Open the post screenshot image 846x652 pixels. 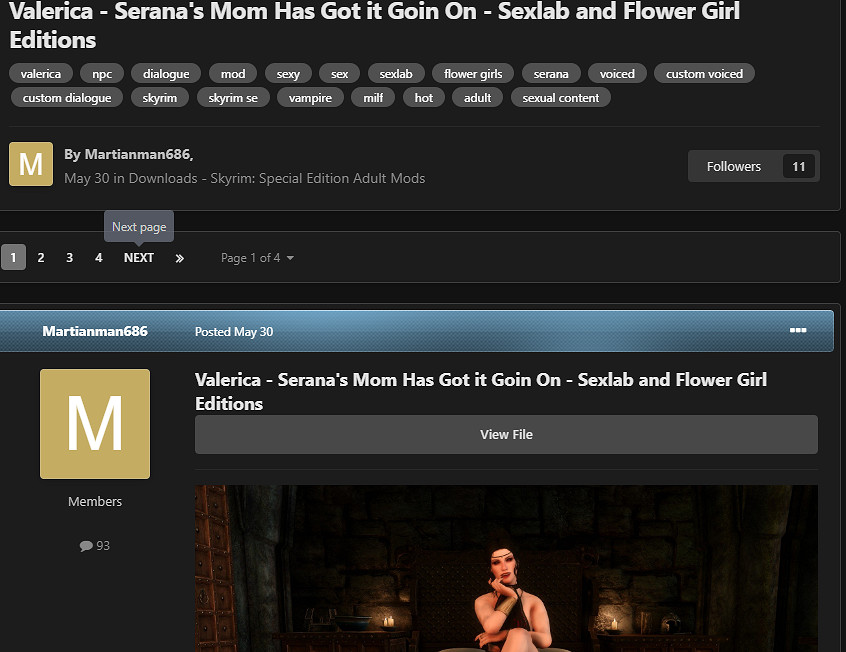[506, 568]
